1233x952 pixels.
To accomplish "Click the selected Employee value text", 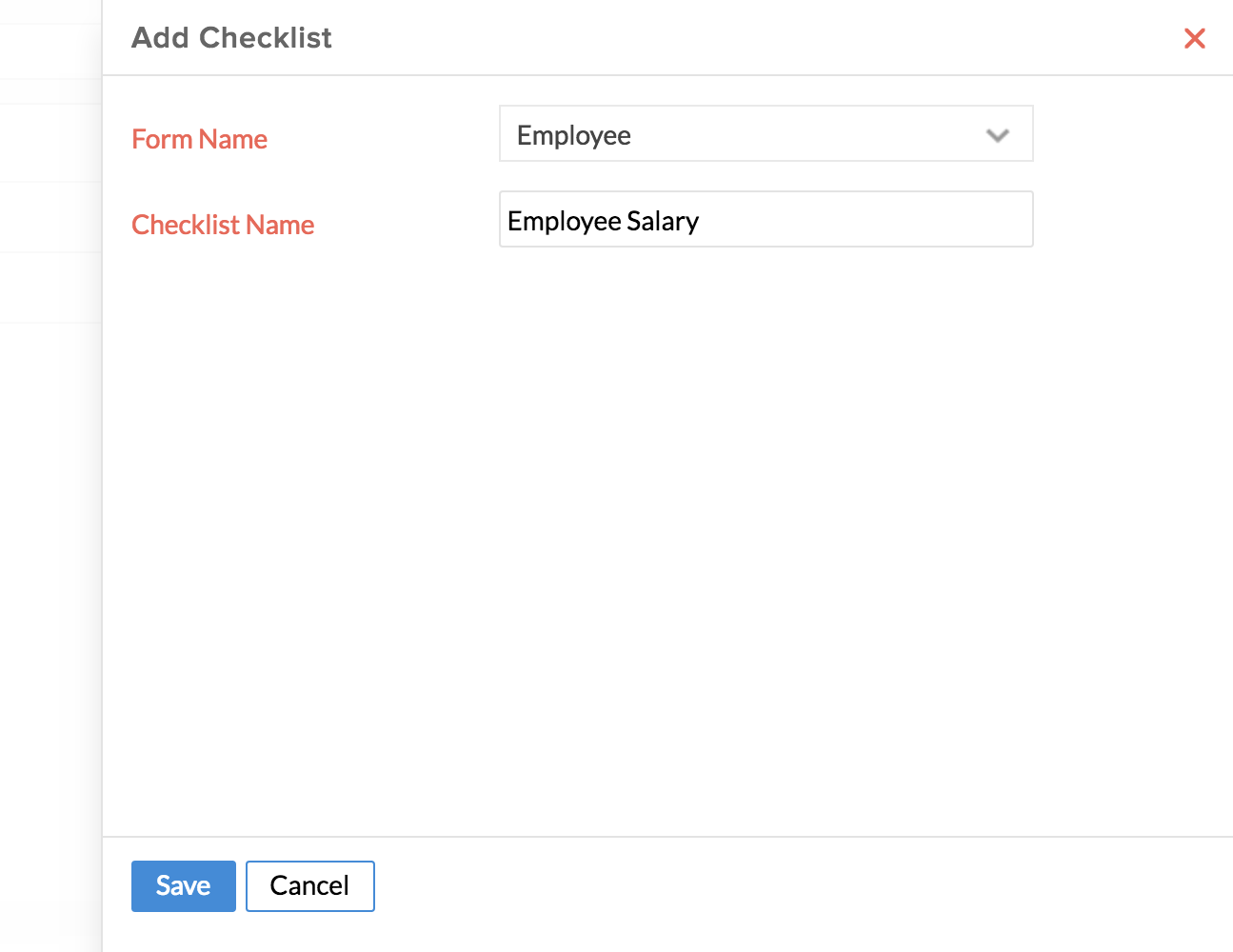I will [x=574, y=135].
